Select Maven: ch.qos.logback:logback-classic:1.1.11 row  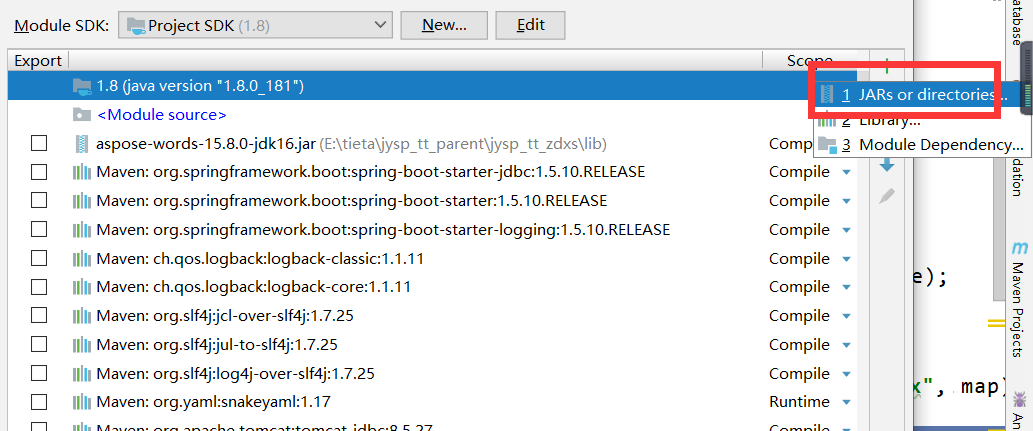click(x=432, y=259)
